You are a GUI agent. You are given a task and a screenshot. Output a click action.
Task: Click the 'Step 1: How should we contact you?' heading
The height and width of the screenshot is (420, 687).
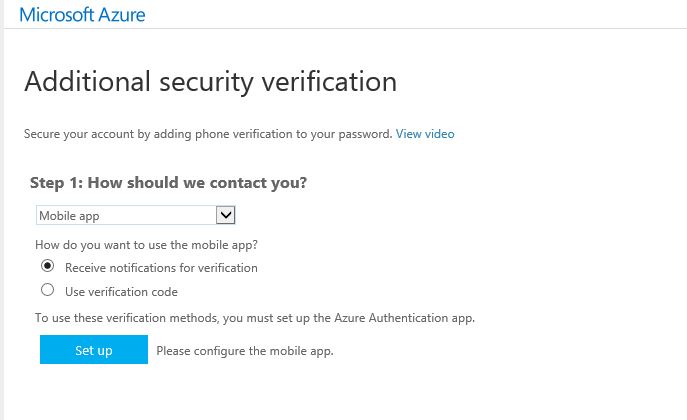click(168, 183)
